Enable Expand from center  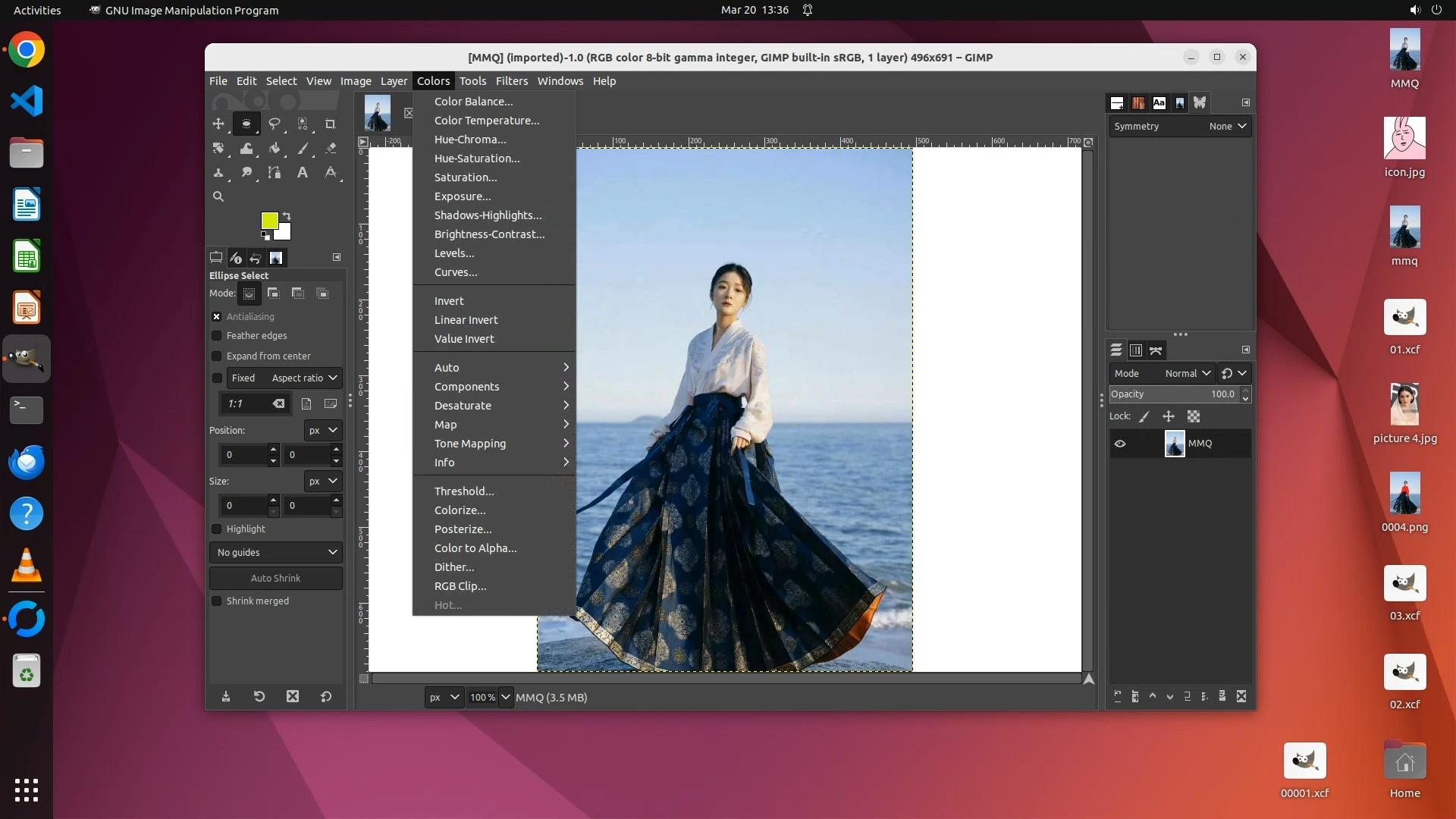[217, 356]
